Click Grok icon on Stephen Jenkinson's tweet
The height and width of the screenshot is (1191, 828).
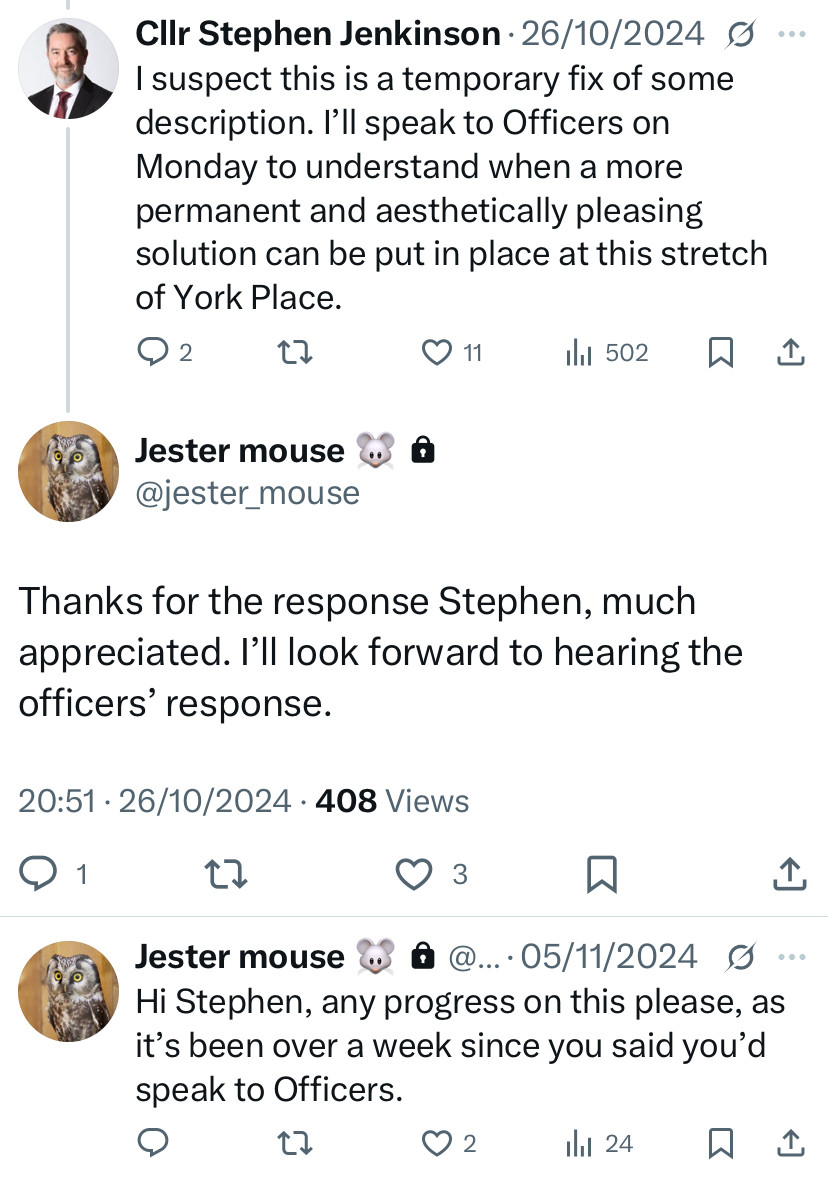[741, 34]
